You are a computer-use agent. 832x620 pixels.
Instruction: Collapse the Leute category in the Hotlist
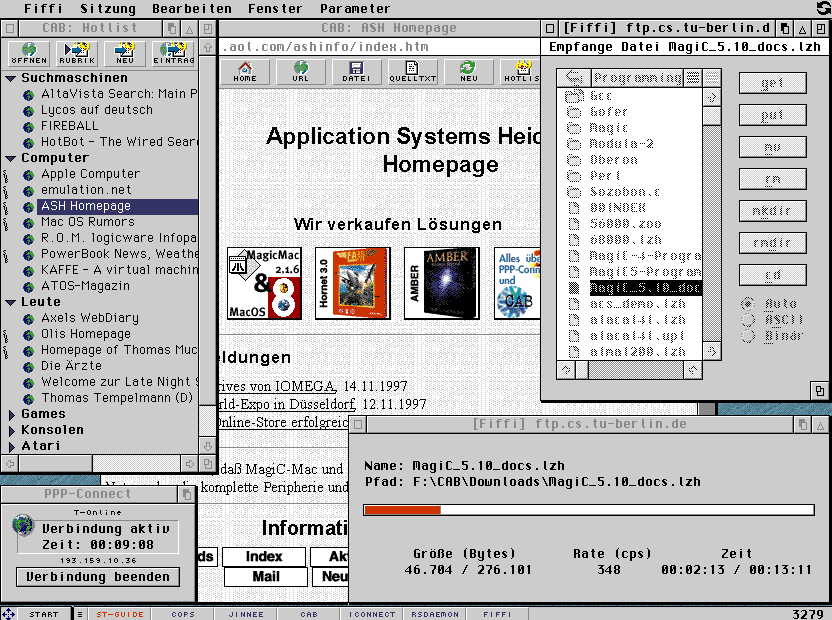(10, 302)
